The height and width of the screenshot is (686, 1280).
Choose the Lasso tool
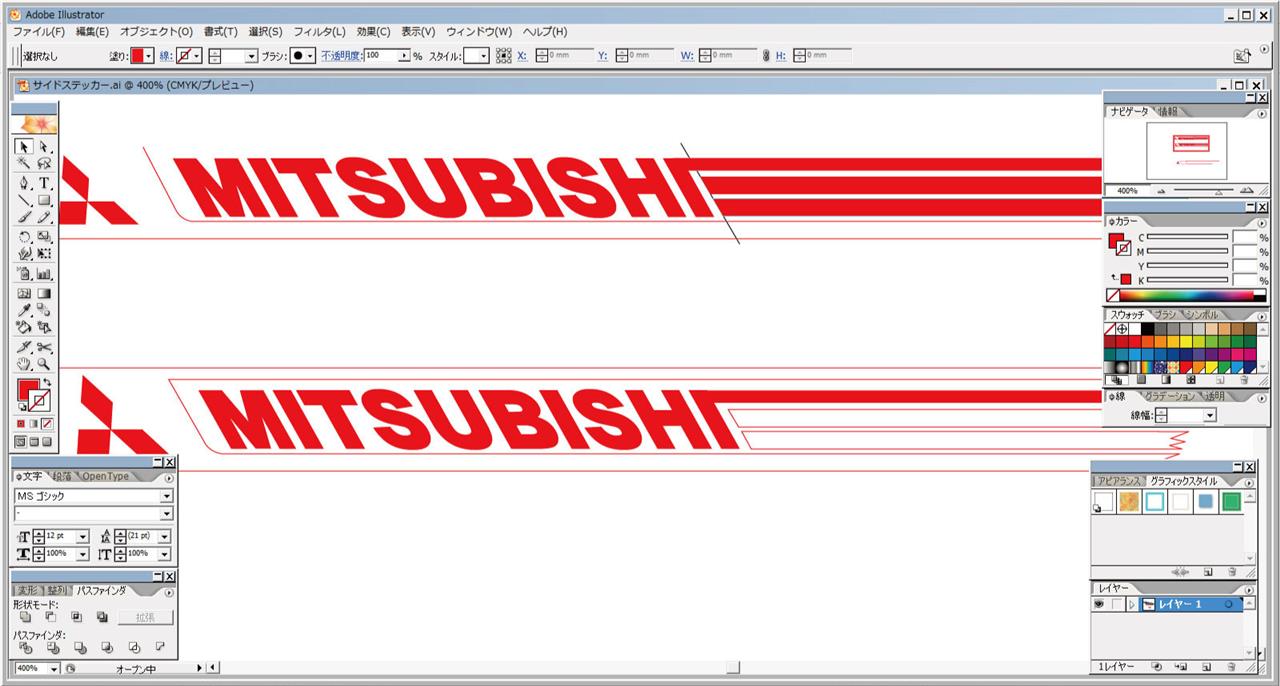44,164
